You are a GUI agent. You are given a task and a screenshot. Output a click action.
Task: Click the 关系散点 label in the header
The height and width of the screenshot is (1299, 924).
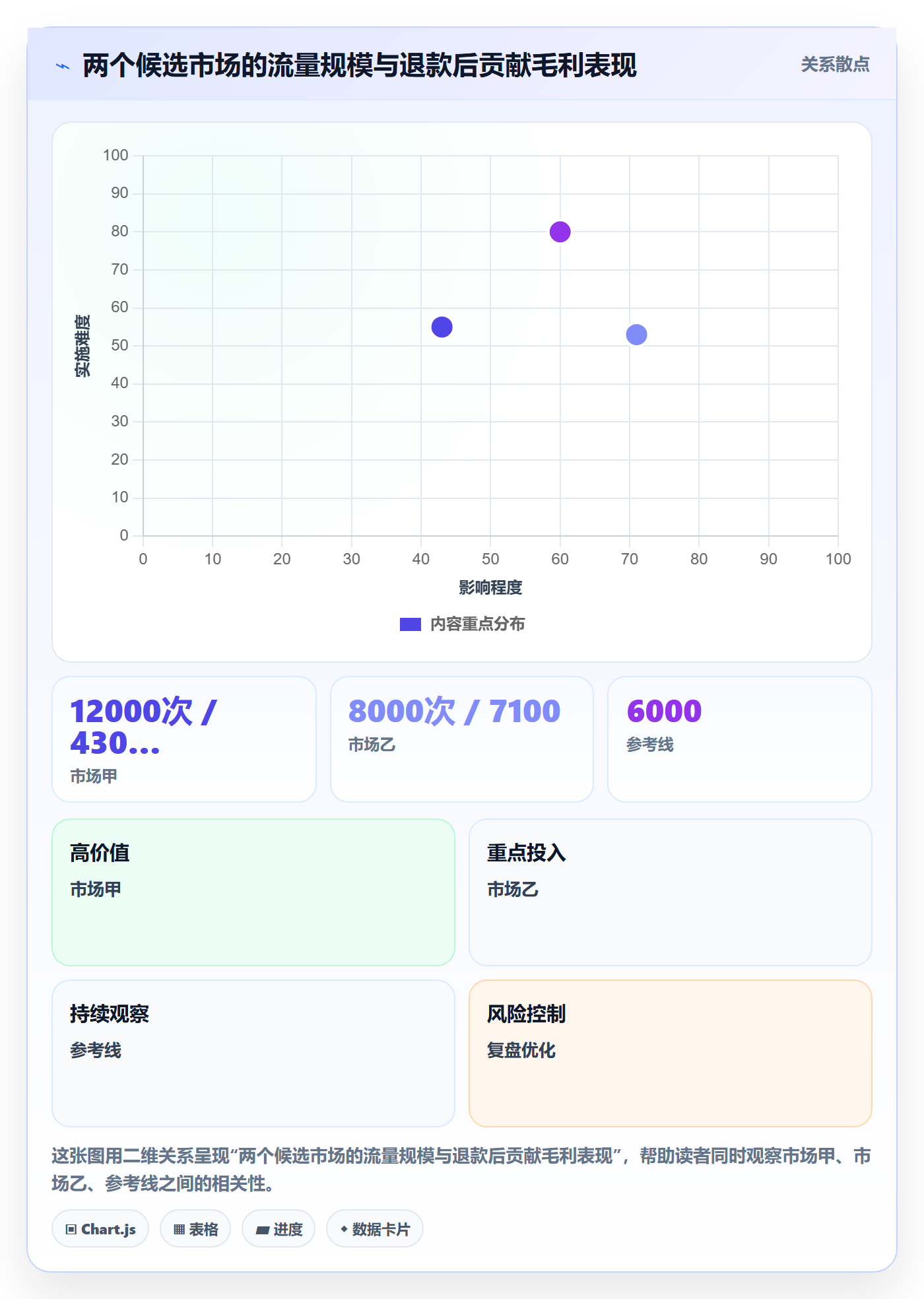tap(835, 64)
